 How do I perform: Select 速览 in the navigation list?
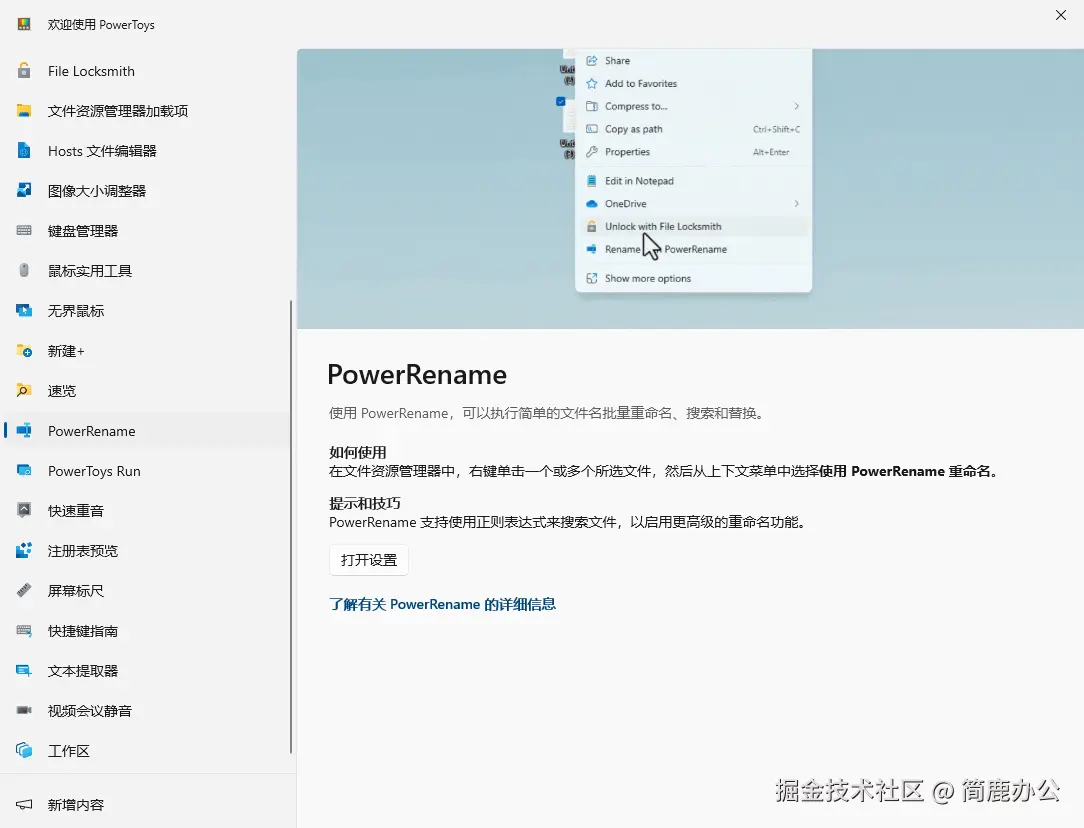point(148,391)
